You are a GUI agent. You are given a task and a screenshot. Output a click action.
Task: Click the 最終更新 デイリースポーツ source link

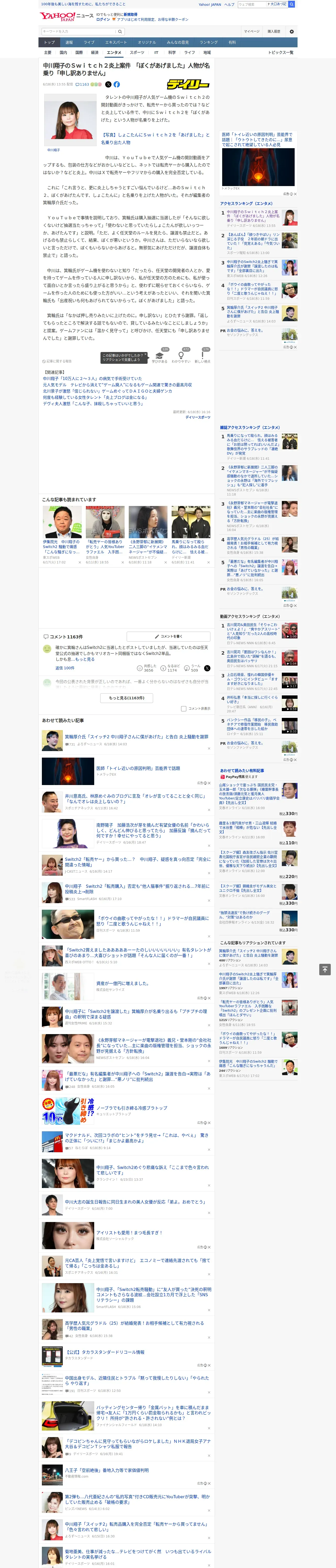[x=198, y=418]
